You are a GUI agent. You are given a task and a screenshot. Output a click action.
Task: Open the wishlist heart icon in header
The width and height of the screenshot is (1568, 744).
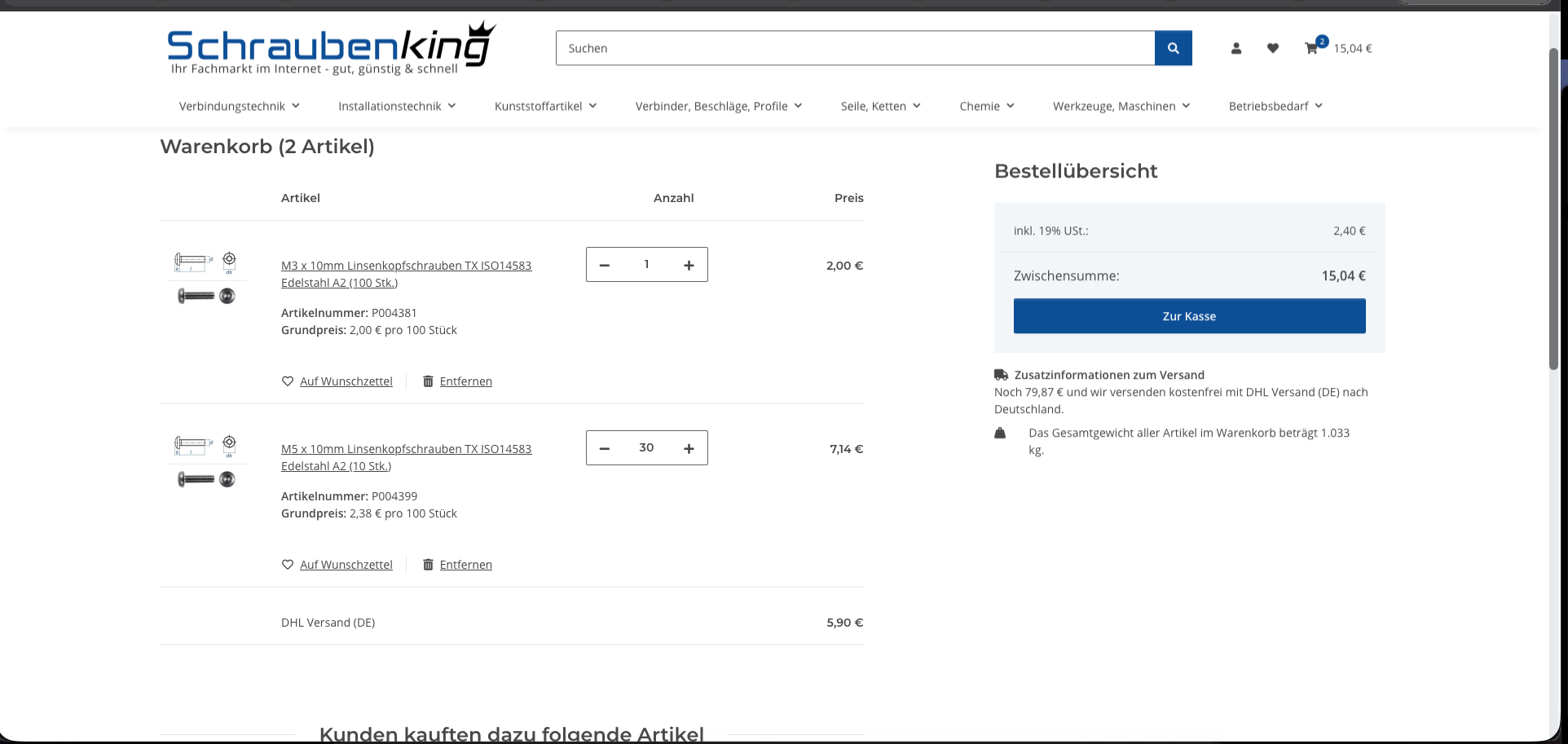[1272, 48]
